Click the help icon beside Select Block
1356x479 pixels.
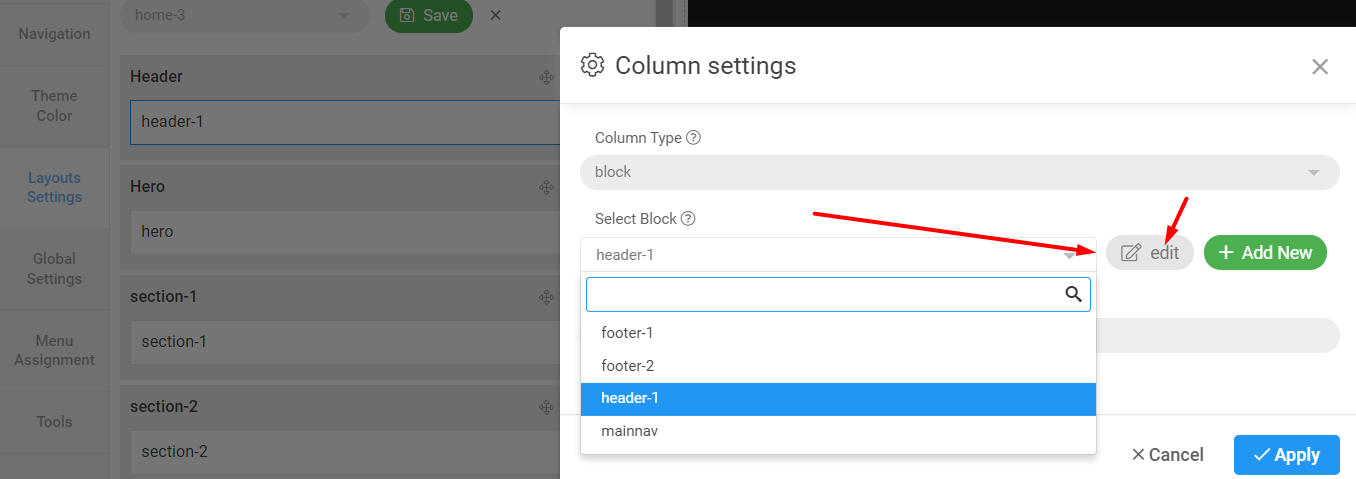point(688,219)
